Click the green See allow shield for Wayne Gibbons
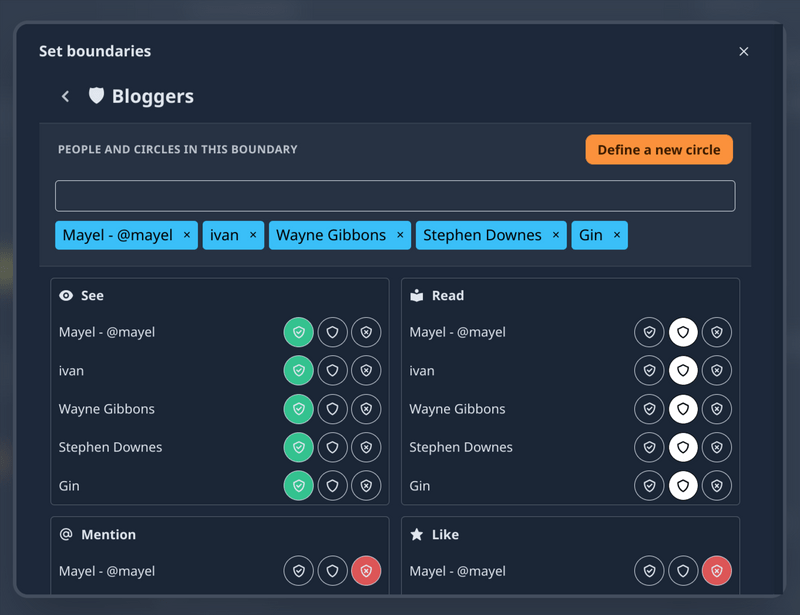The width and height of the screenshot is (800, 615). pyautogui.click(x=299, y=409)
